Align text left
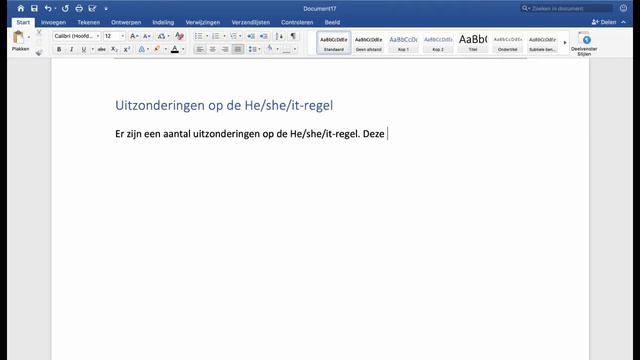Screen dimensions: 640x360 coord(200,49)
